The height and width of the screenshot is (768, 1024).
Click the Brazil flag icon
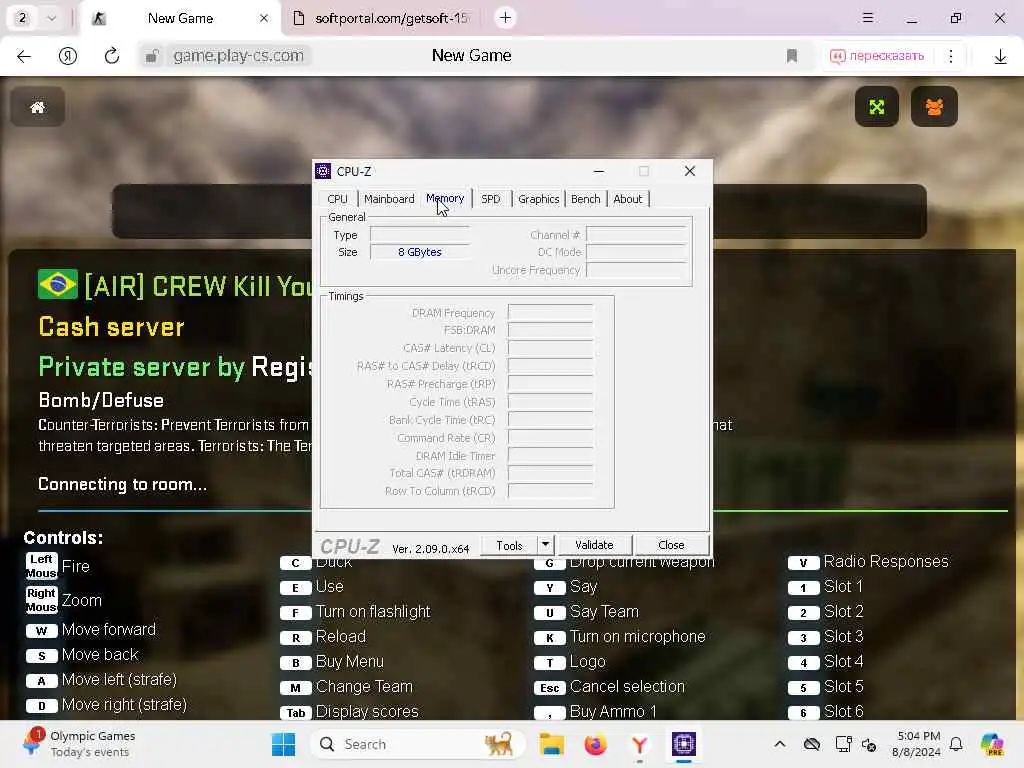58,284
